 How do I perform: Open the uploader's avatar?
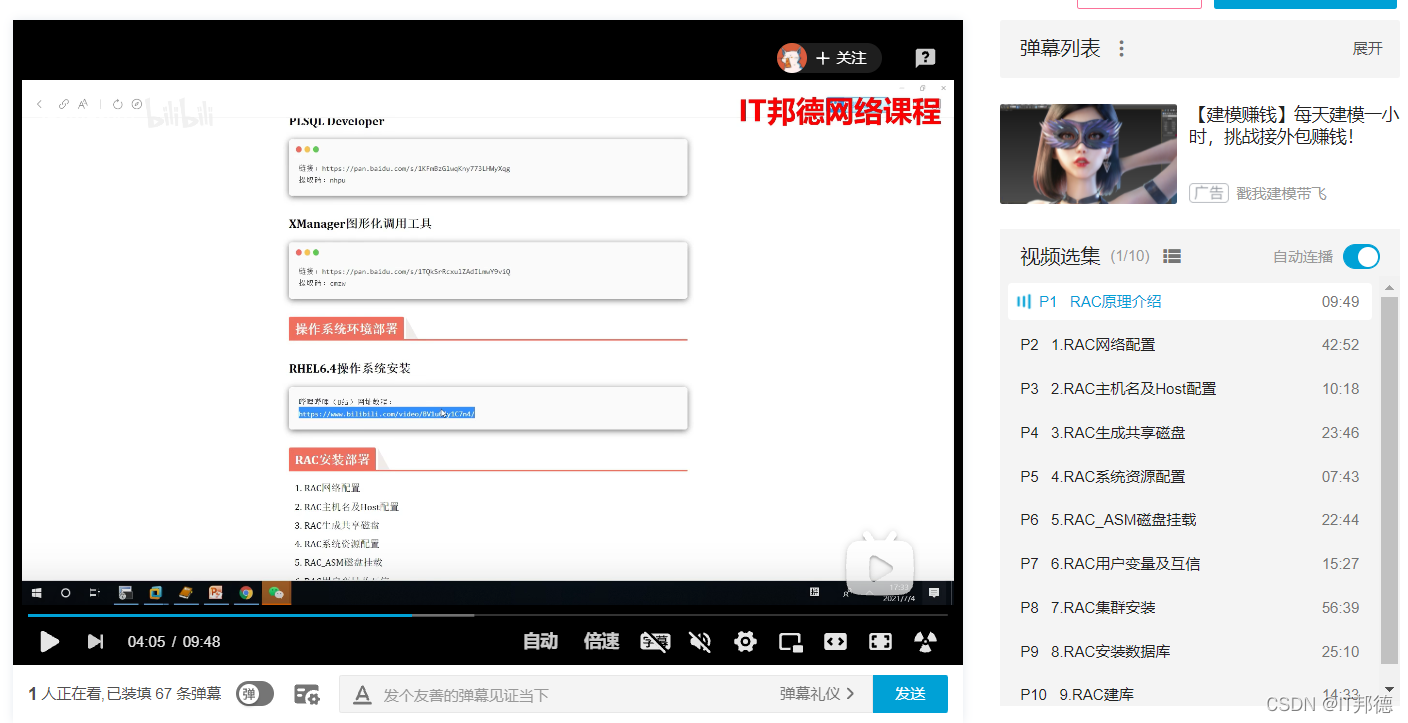tap(792, 58)
